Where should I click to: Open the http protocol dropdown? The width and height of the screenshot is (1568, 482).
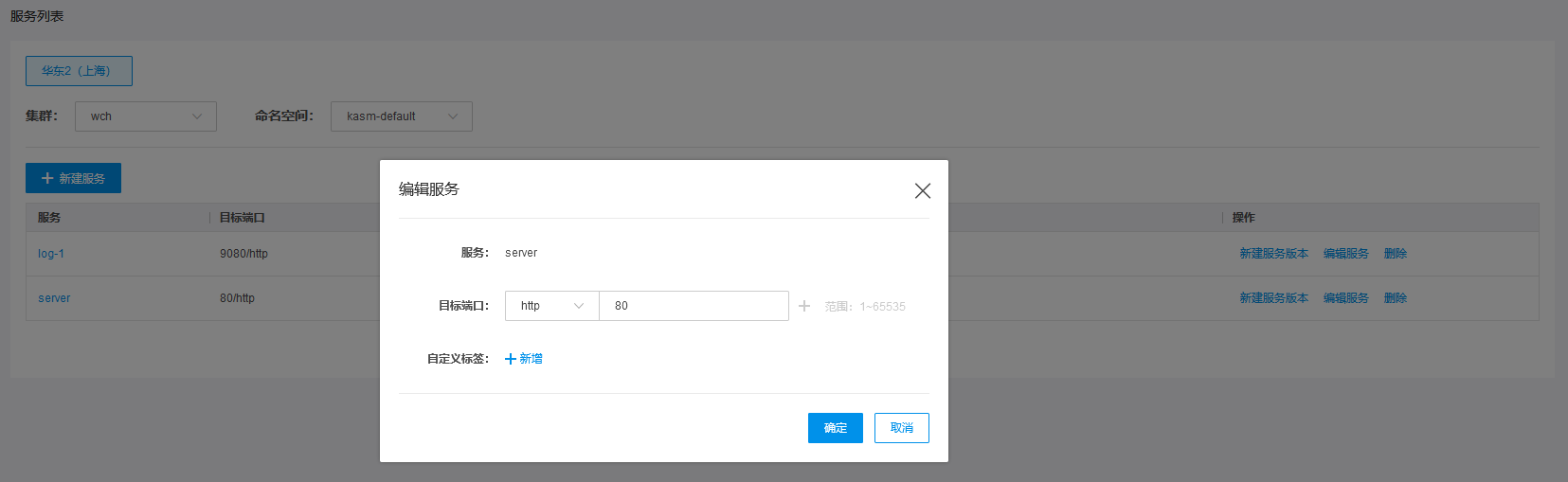coord(552,306)
